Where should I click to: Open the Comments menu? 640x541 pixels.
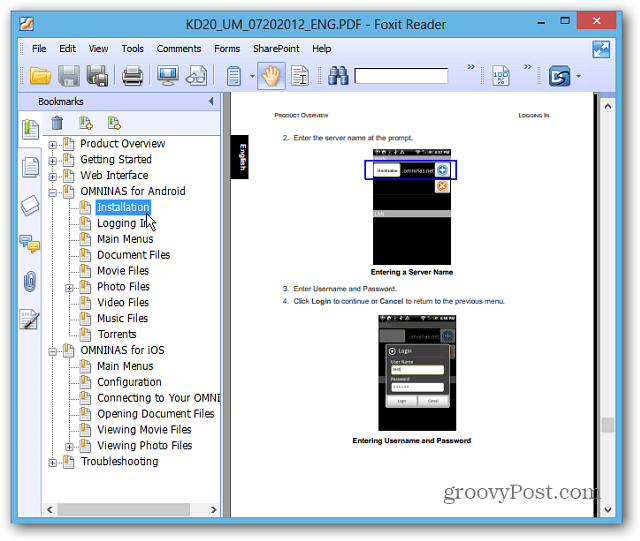point(179,49)
